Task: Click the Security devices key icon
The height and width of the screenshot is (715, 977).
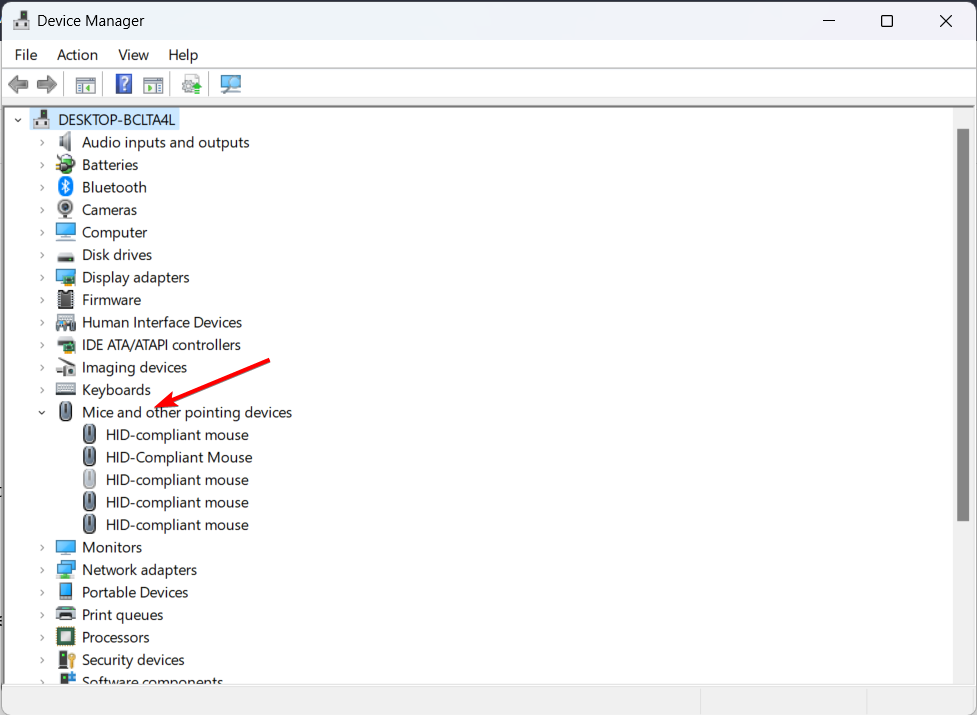Action: point(65,659)
